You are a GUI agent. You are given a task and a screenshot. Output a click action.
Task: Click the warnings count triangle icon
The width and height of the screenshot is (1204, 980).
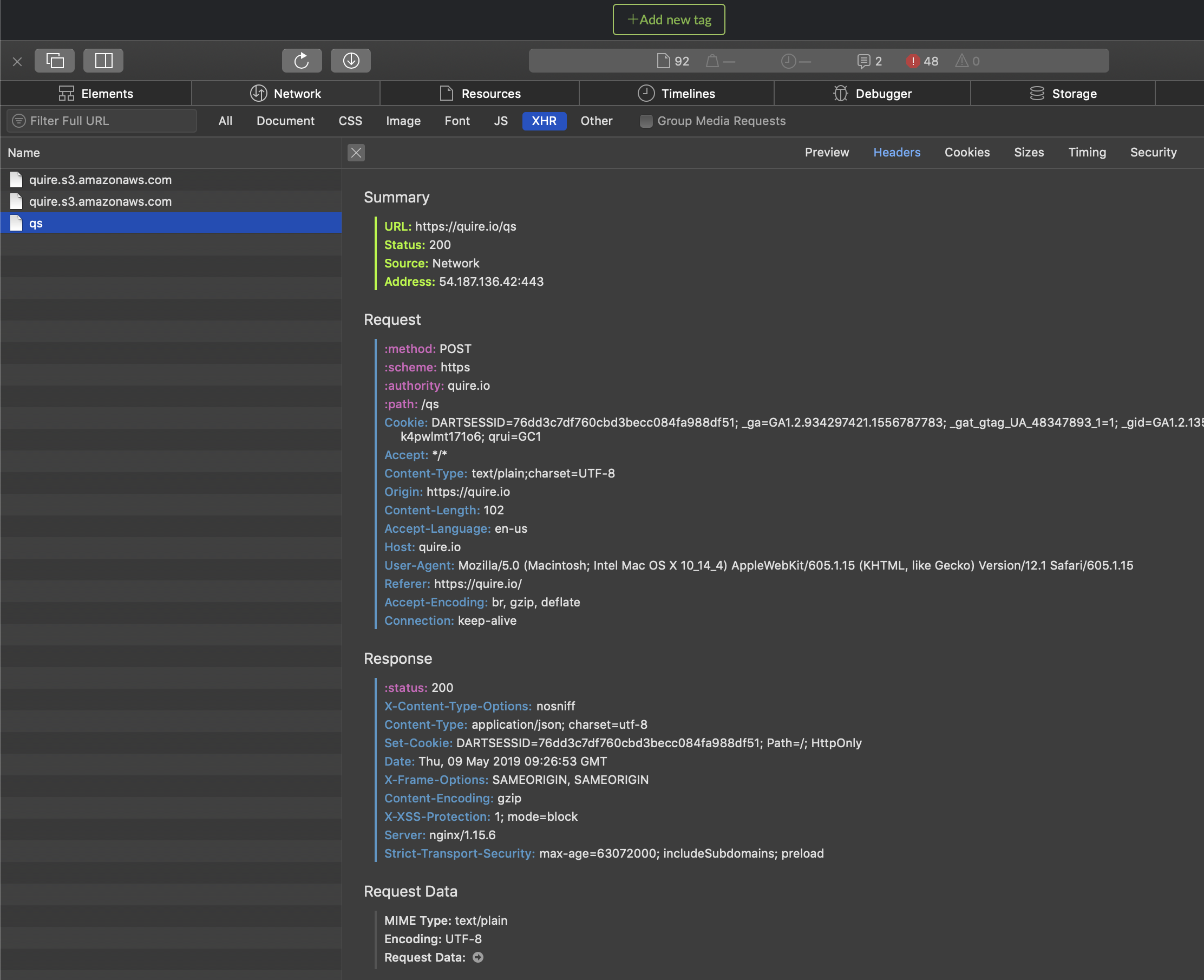pyautogui.click(x=967, y=61)
